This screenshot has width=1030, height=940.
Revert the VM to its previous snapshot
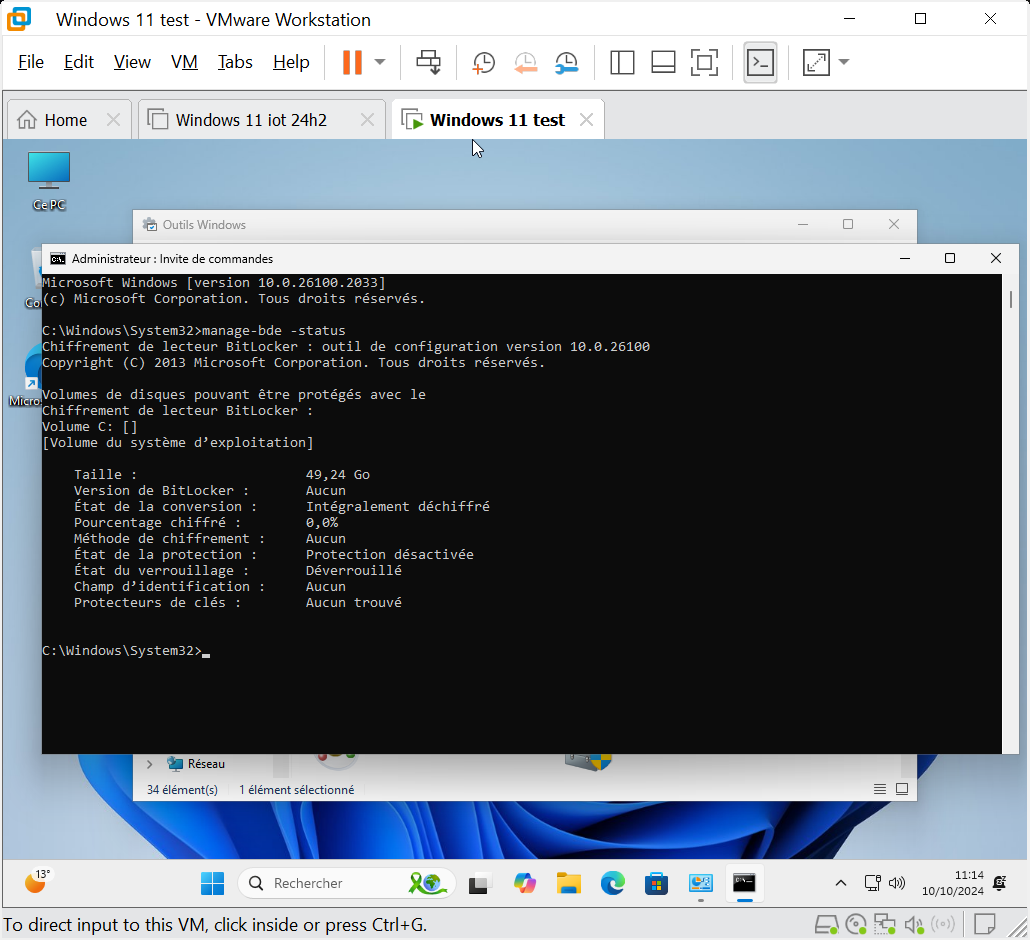[x=525, y=62]
